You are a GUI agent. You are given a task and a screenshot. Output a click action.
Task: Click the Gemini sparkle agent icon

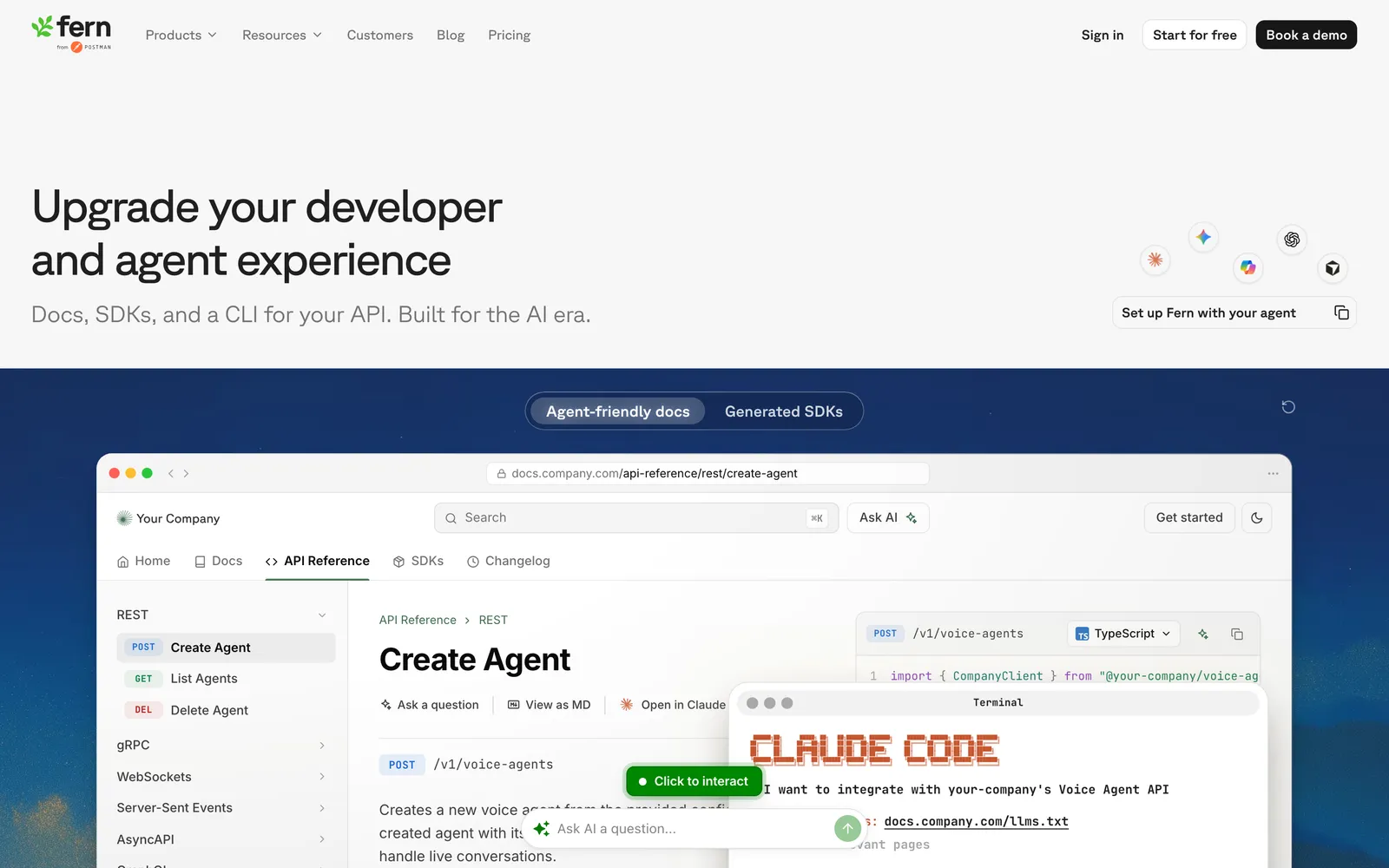(1203, 236)
